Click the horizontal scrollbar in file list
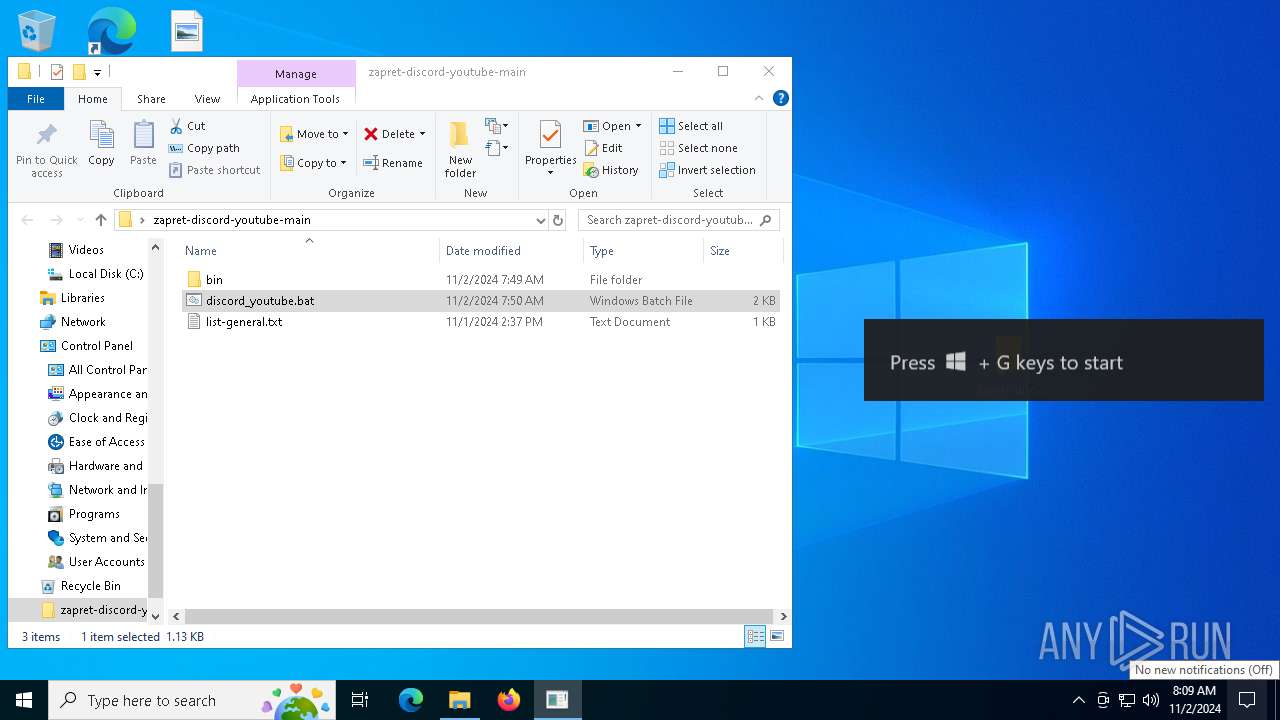1280x720 pixels. (x=479, y=617)
